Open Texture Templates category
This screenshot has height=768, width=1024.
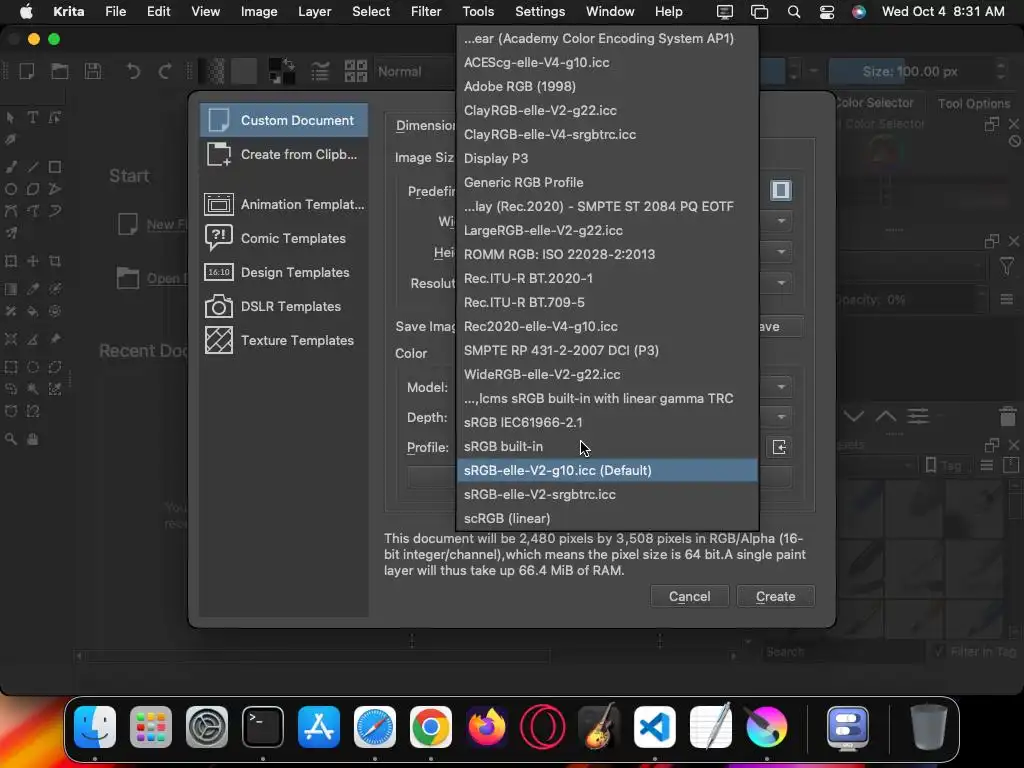point(284,340)
